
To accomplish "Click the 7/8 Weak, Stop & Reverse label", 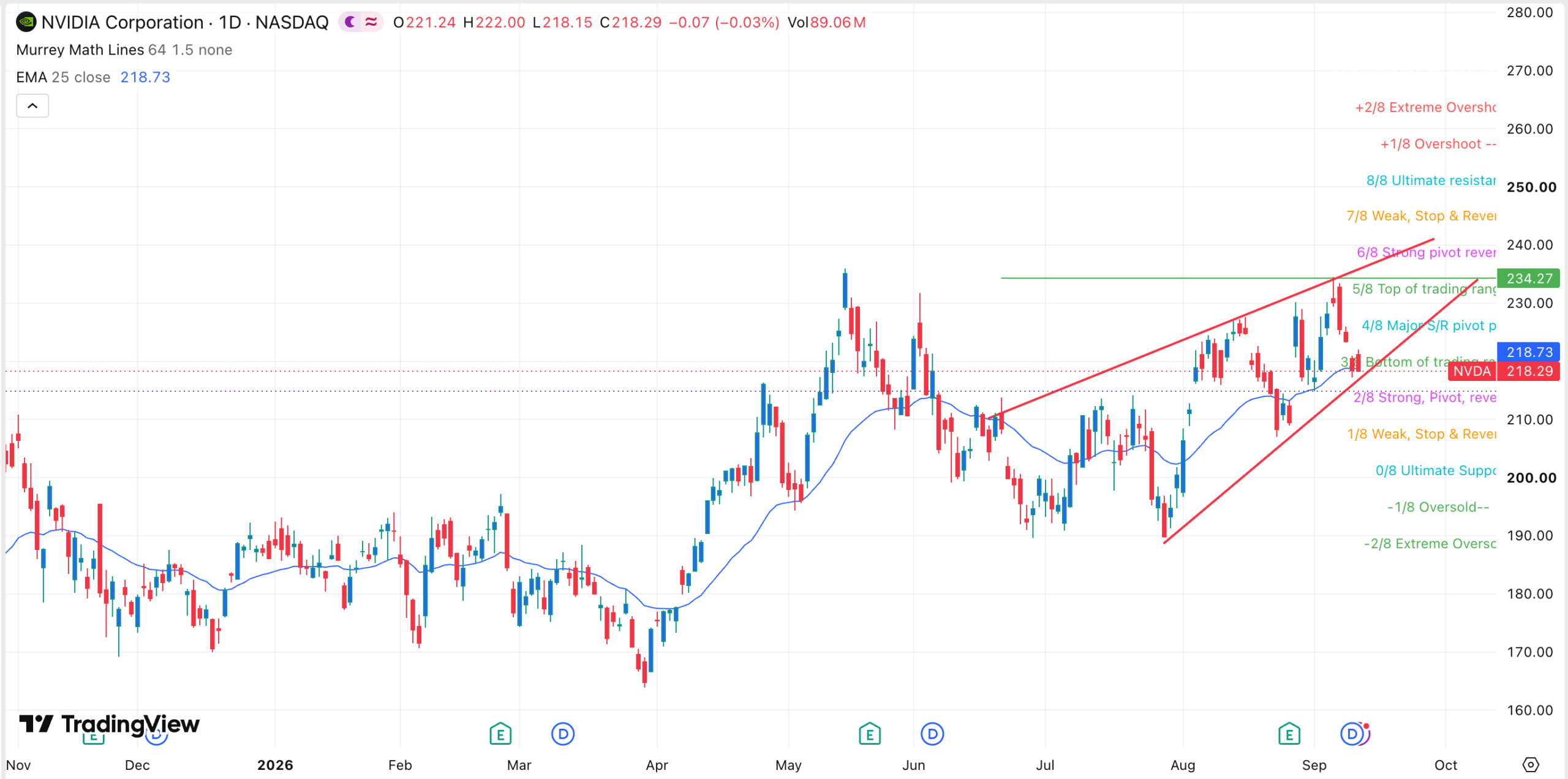I will 1421,216.
